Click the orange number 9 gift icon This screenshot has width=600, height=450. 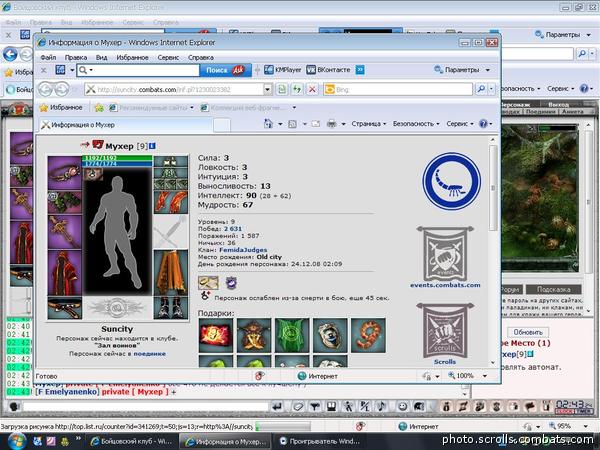[x=368, y=336]
